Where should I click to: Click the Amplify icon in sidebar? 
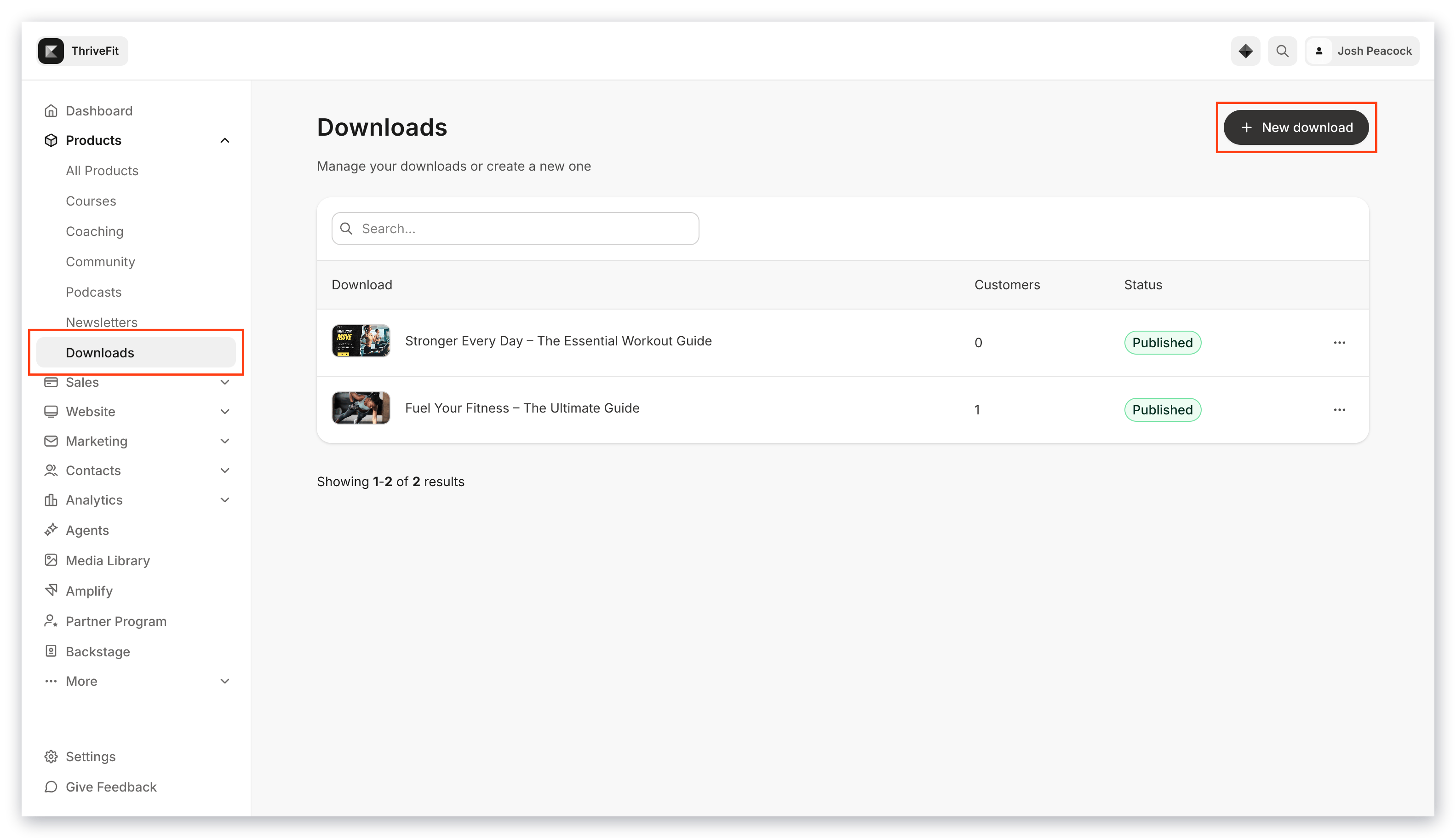point(51,590)
